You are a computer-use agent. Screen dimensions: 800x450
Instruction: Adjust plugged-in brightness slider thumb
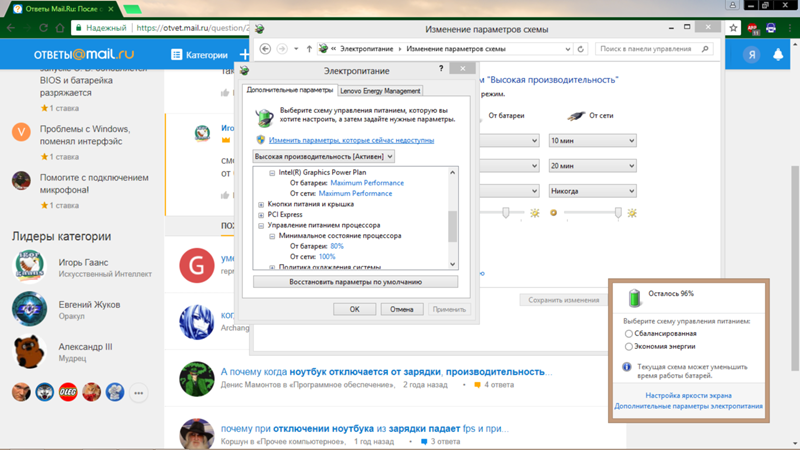[618, 212]
